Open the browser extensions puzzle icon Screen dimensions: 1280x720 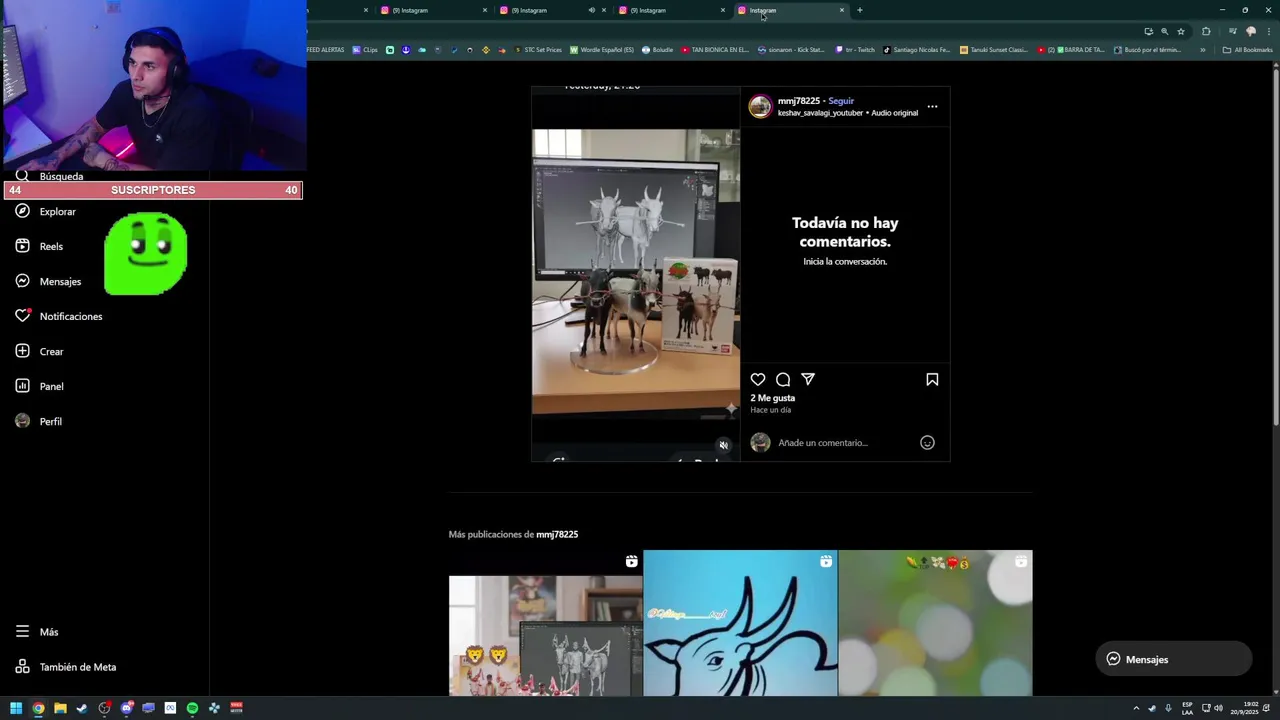click(x=1206, y=31)
